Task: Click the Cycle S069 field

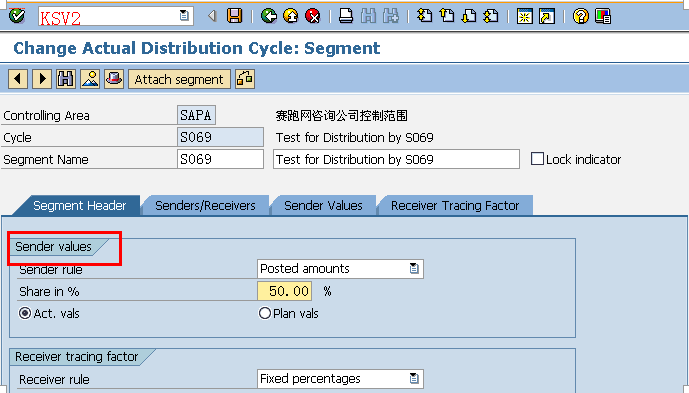Action: click(221, 137)
